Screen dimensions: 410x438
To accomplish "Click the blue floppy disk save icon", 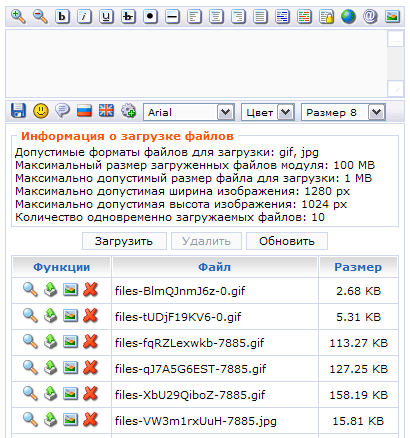I will click(x=18, y=111).
